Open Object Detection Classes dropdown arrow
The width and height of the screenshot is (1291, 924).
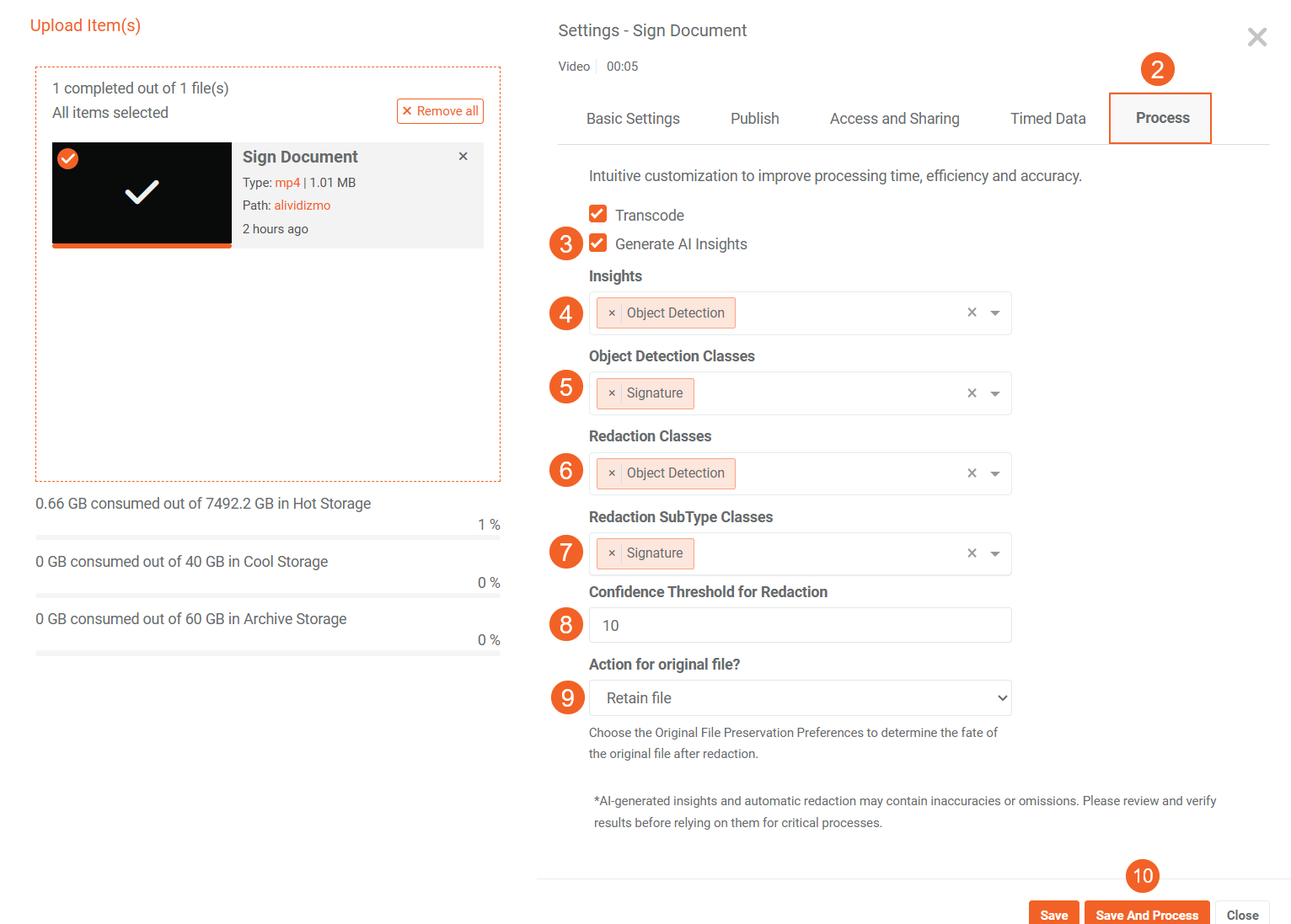pos(995,393)
